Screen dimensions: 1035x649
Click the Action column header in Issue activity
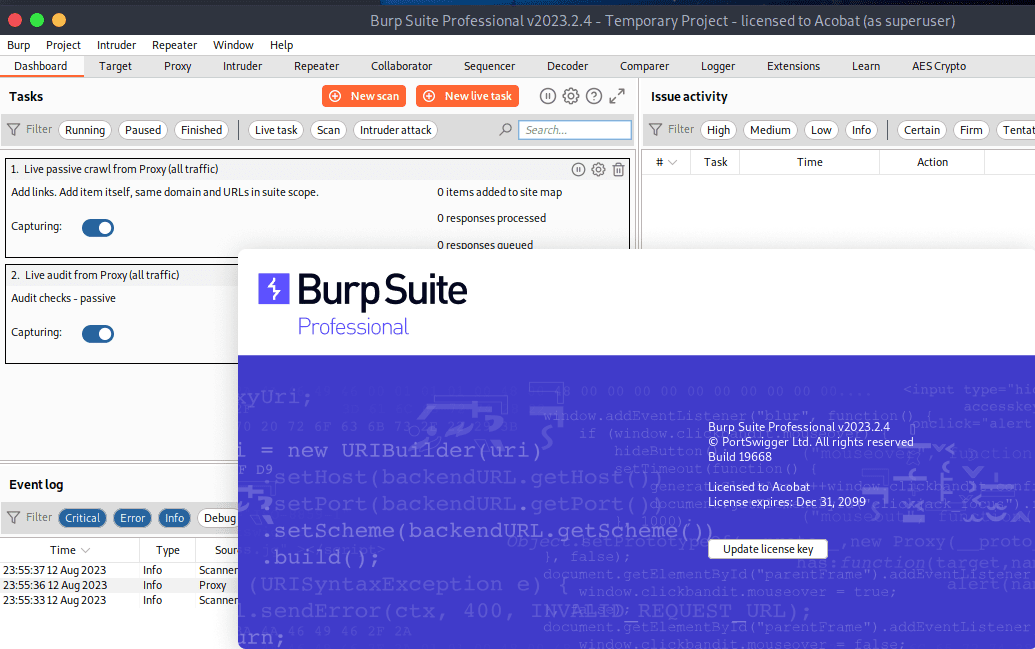point(932,162)
